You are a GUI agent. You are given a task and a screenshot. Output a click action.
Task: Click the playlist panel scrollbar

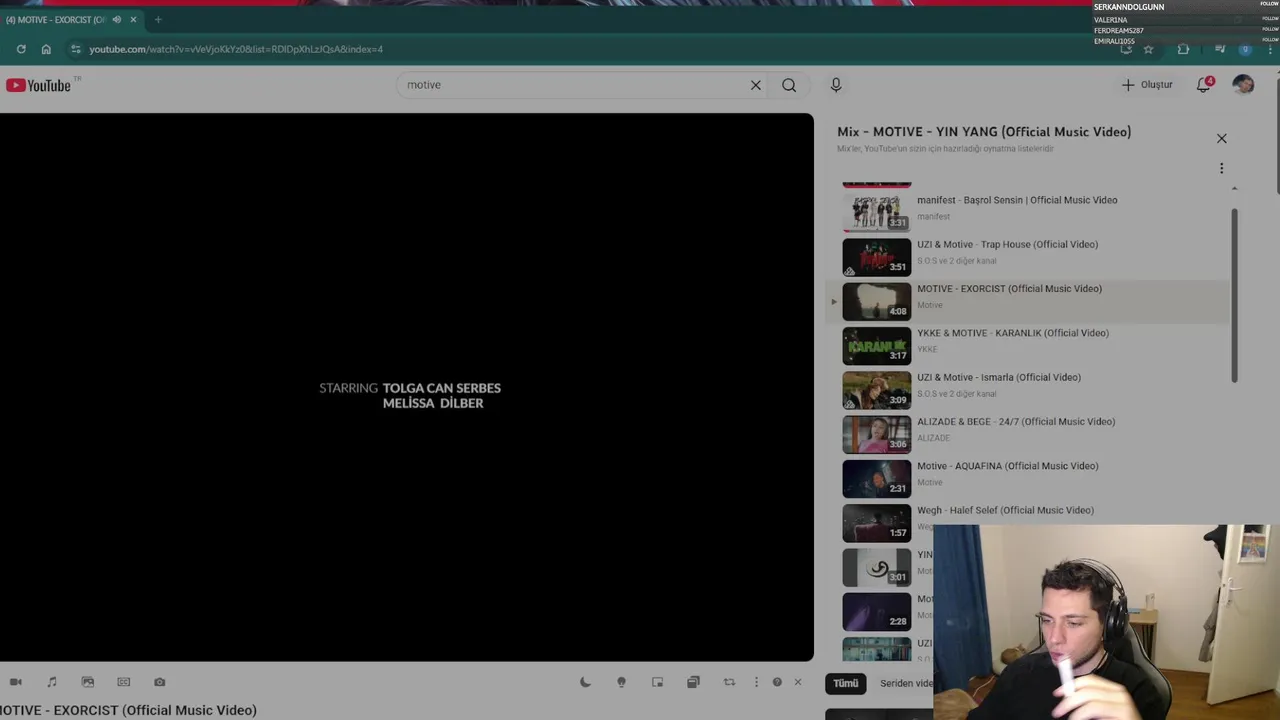1234,295
